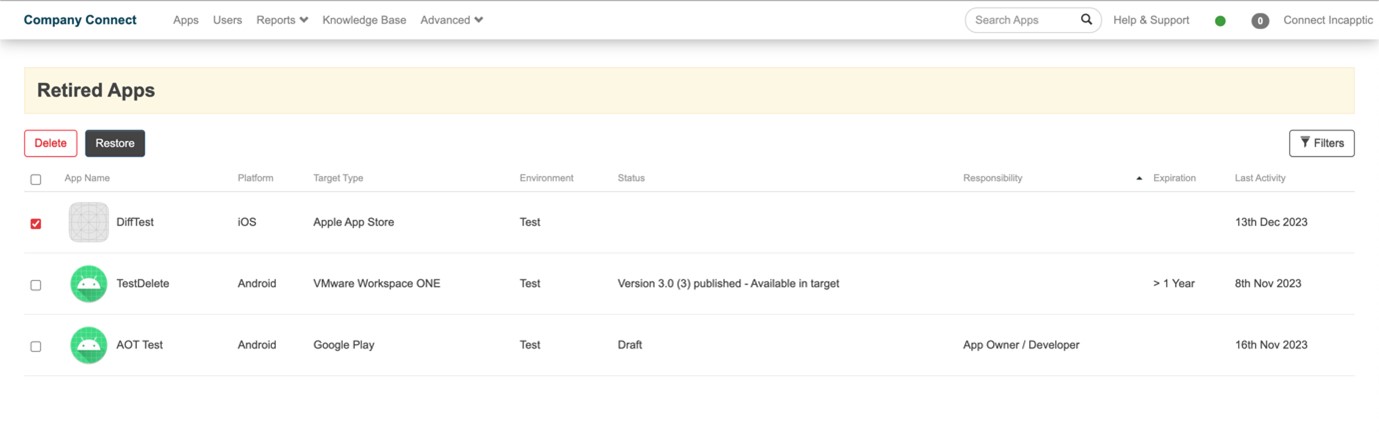1379x435 pixels.
Task: Click the sort arrow beside Expiration
Action: click(x=1139, y=178)
